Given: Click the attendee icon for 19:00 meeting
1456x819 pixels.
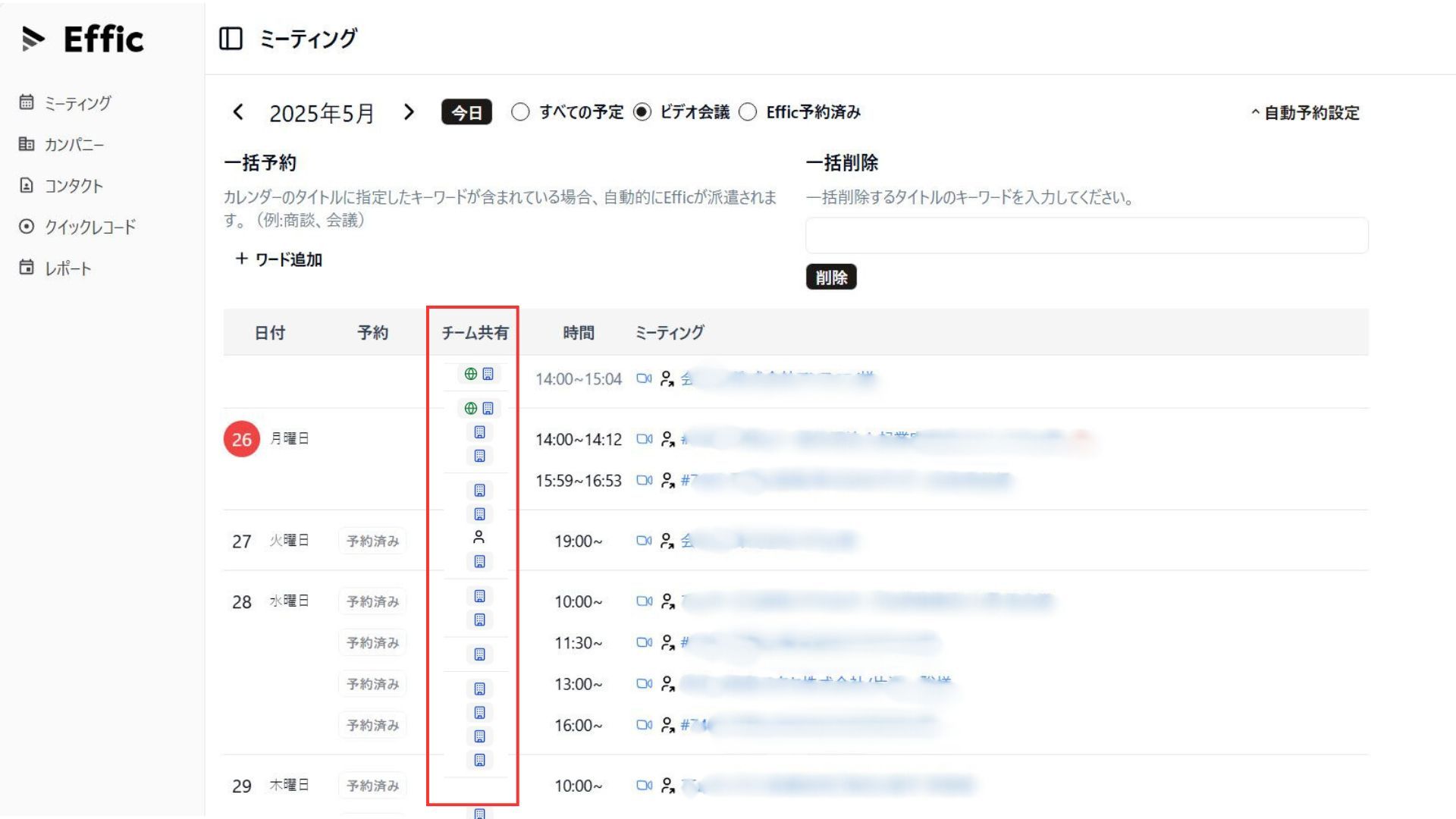Looking at the screenshot, I should pos(667,541).
